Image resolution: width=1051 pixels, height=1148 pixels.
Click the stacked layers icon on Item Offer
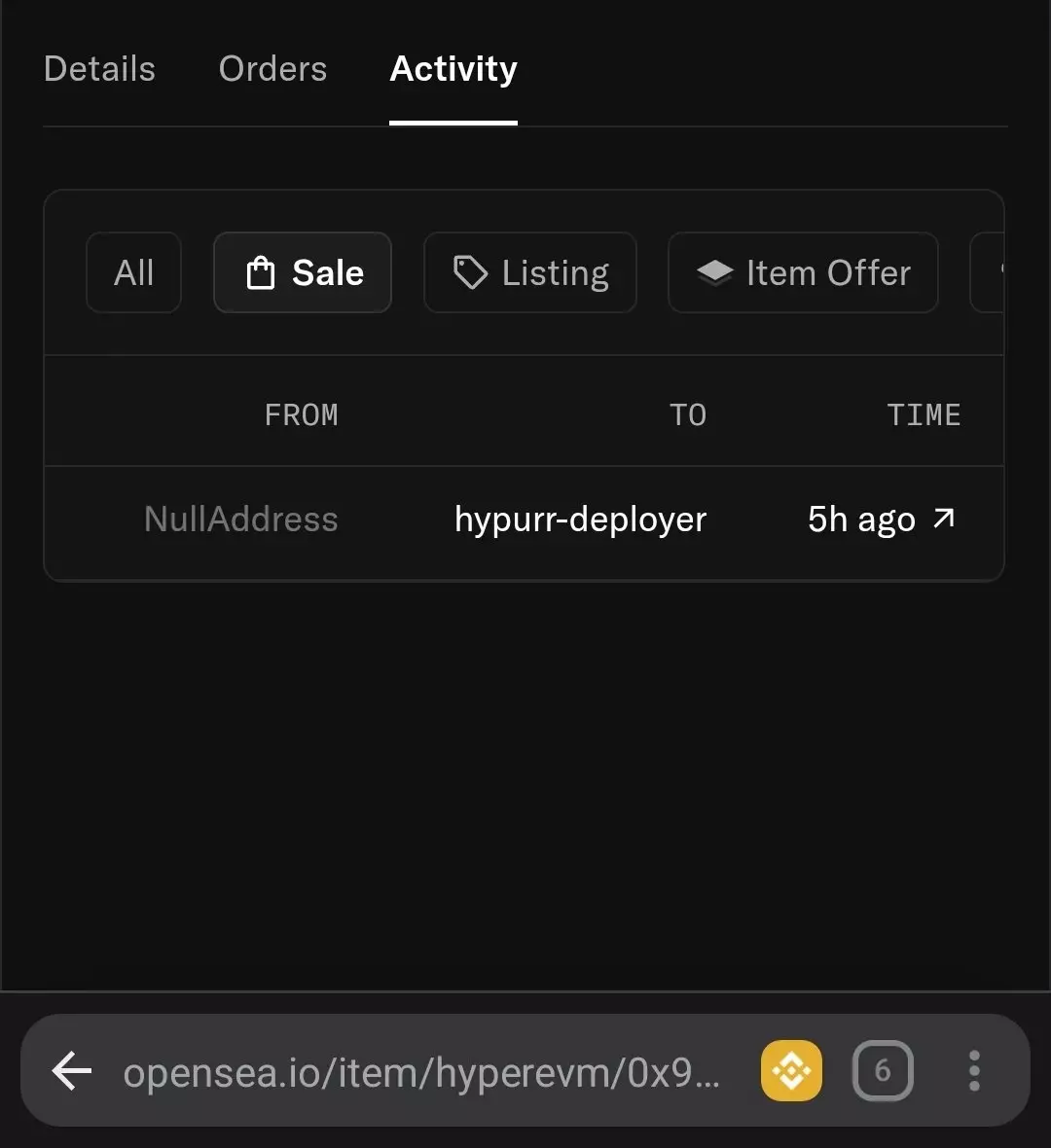pyautogui.click(x=714, y=273)
